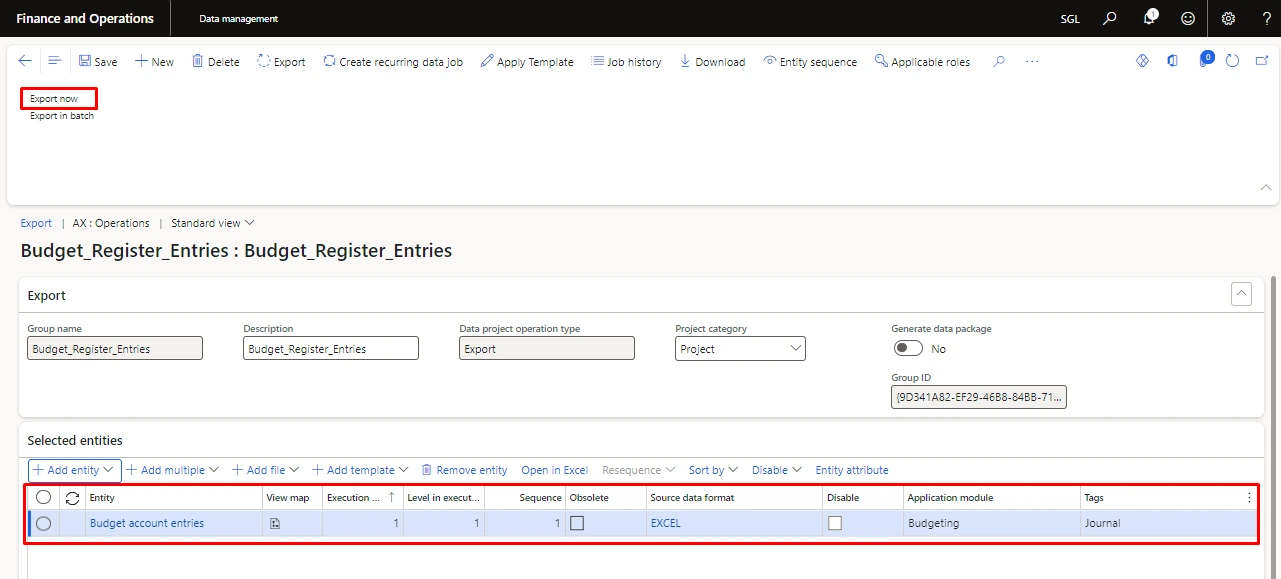1281x579 pixels.
Task: Select Export in batch
Action: click(62, 116)
